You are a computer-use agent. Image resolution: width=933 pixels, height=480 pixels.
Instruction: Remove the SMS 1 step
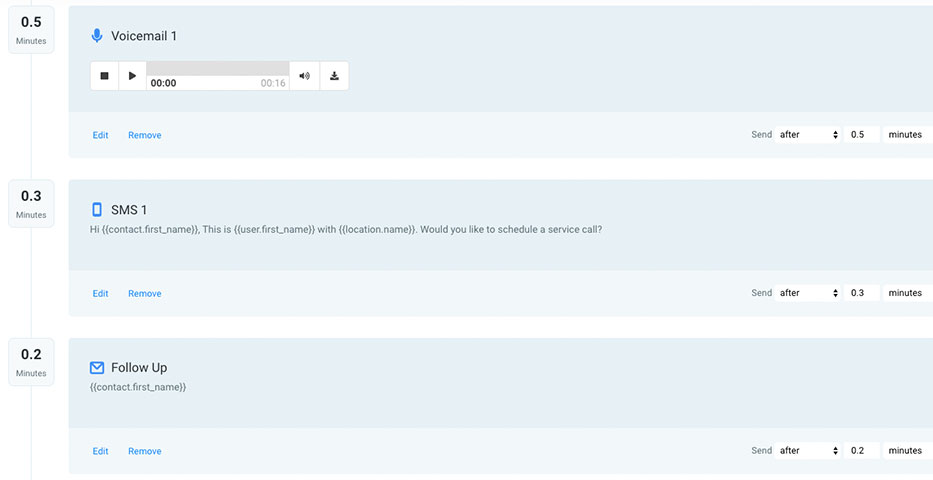[x=145, y=293]
